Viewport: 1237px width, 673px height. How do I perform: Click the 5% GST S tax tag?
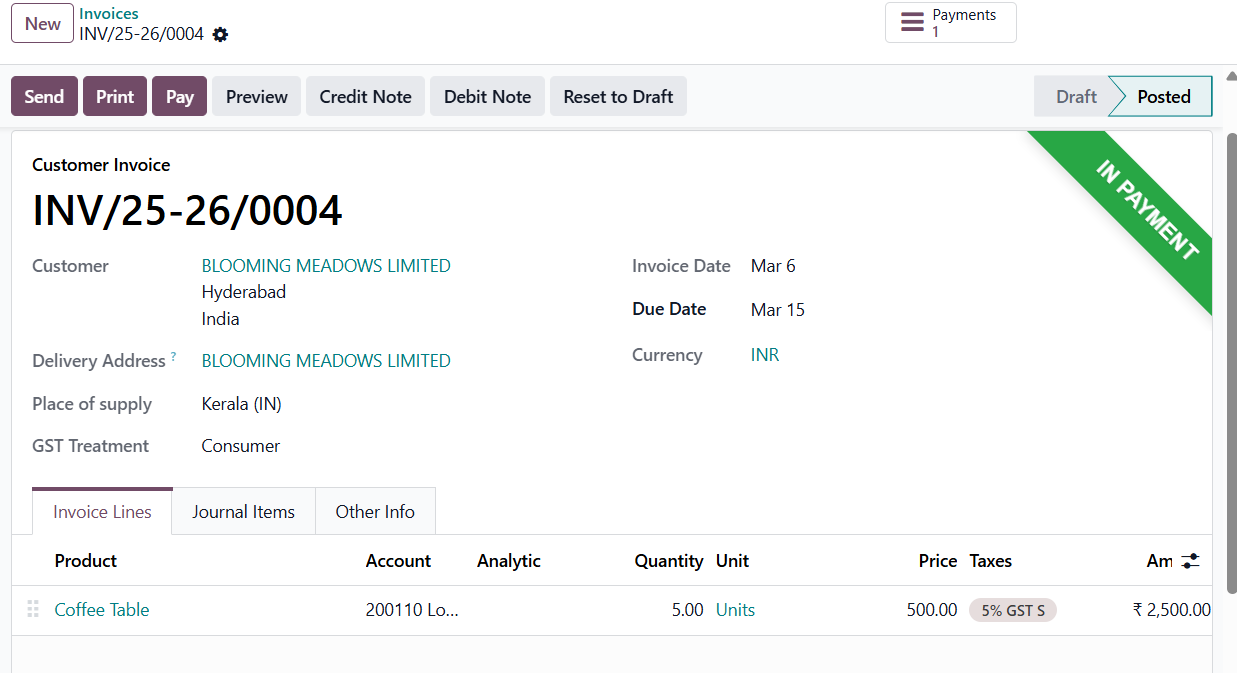pyautogui.click(x=1012, y=610)
